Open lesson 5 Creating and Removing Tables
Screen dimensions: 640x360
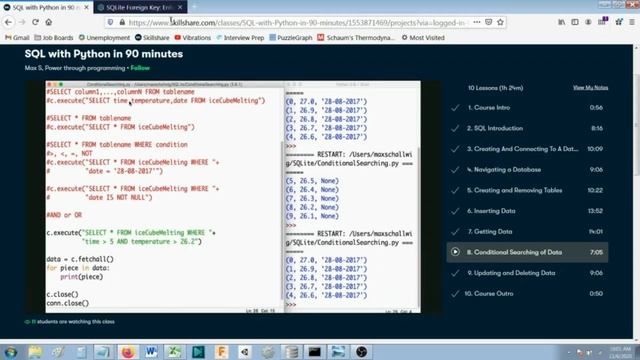click(527, 190)
